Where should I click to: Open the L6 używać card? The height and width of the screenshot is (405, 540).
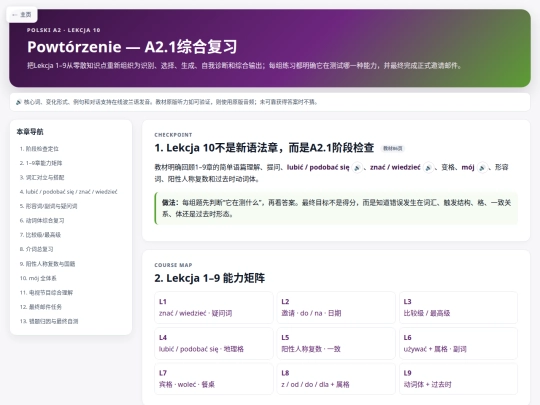458,343
